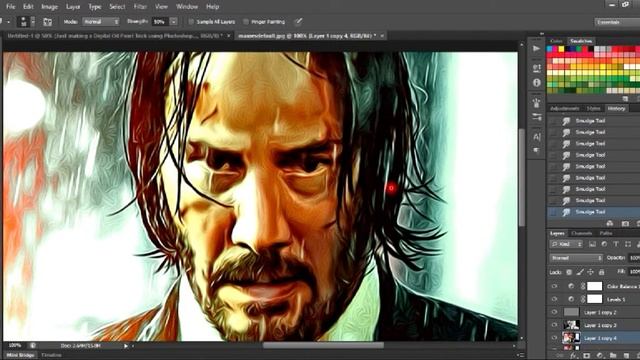Screen dimensions: 640x360
Task: Hide the Levels 1 layer
Action: (x=554, y=299)
